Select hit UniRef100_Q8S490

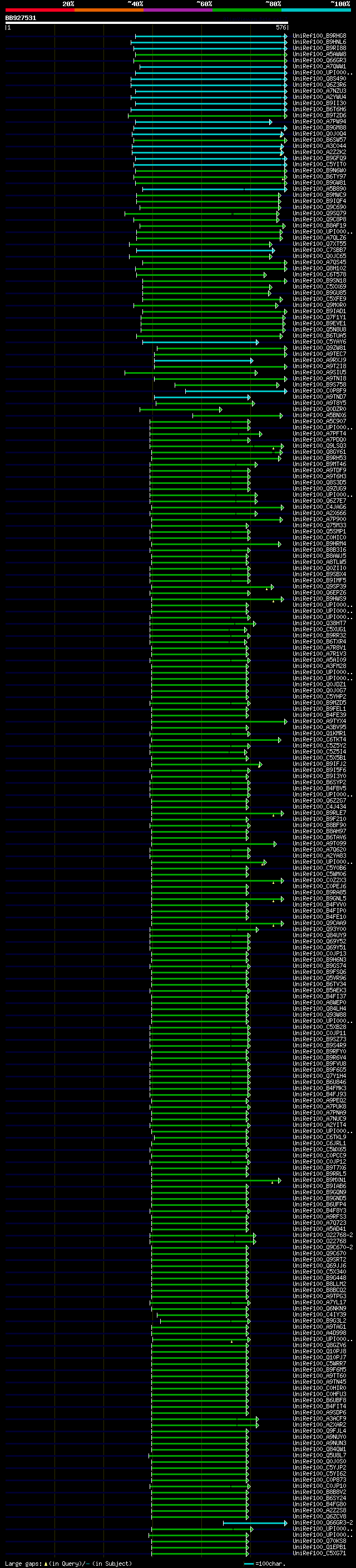(x=319, y=78)
